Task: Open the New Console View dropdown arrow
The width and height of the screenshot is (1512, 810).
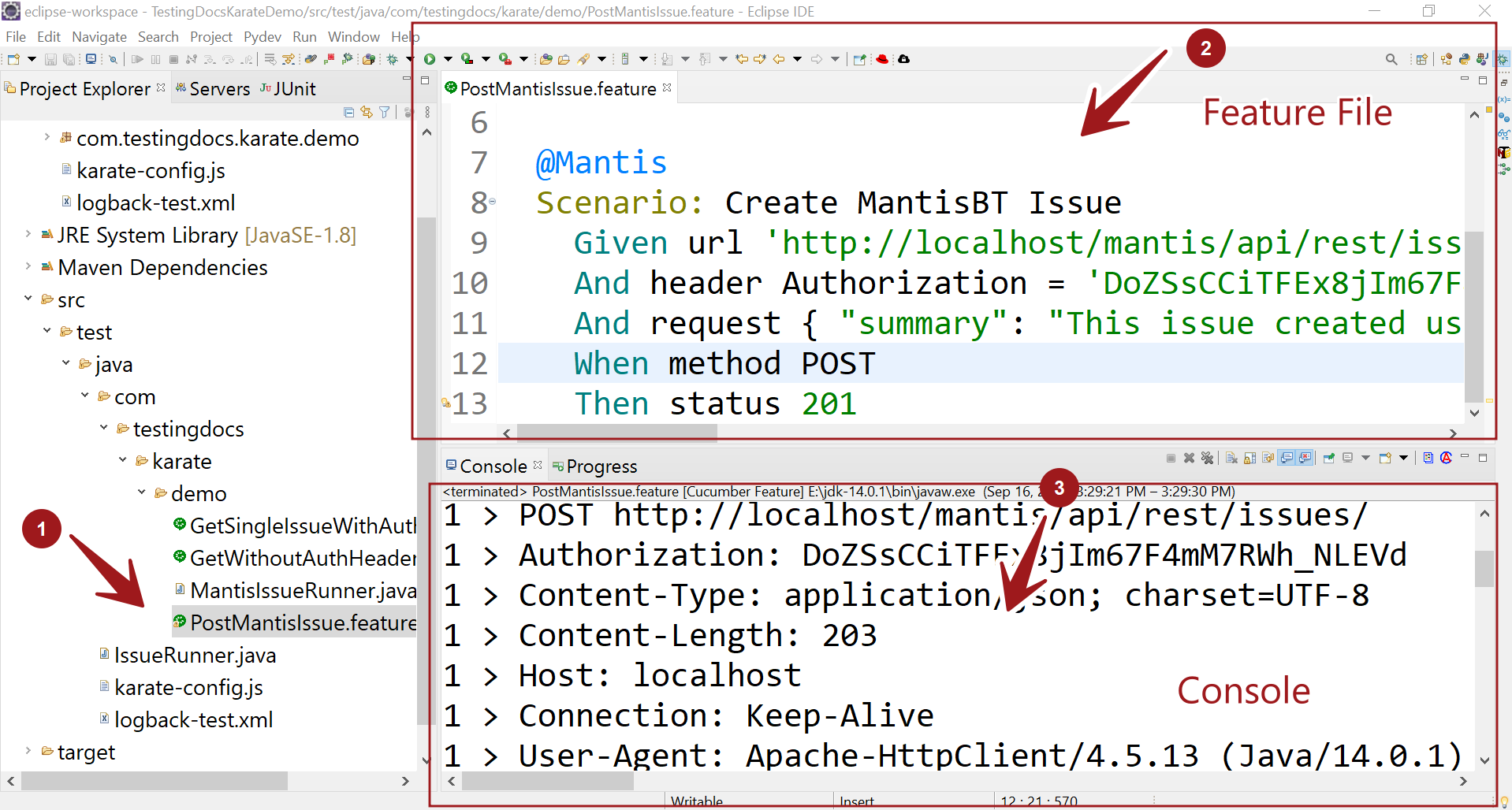Action: pos(1403,458)
